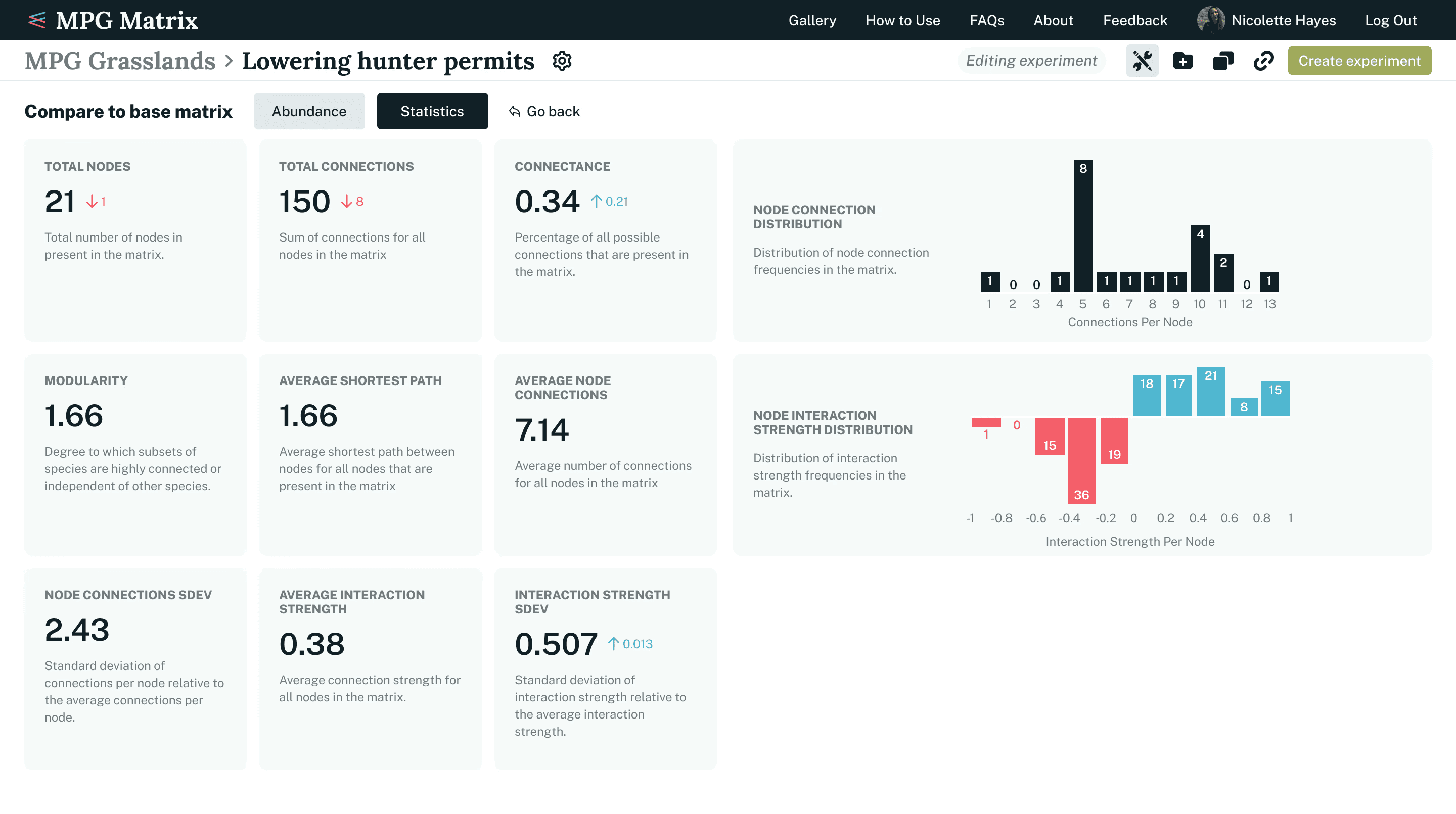Click the MPG Matrix logo icon
The image size is (1456, 814).
(x=37, y=20)
